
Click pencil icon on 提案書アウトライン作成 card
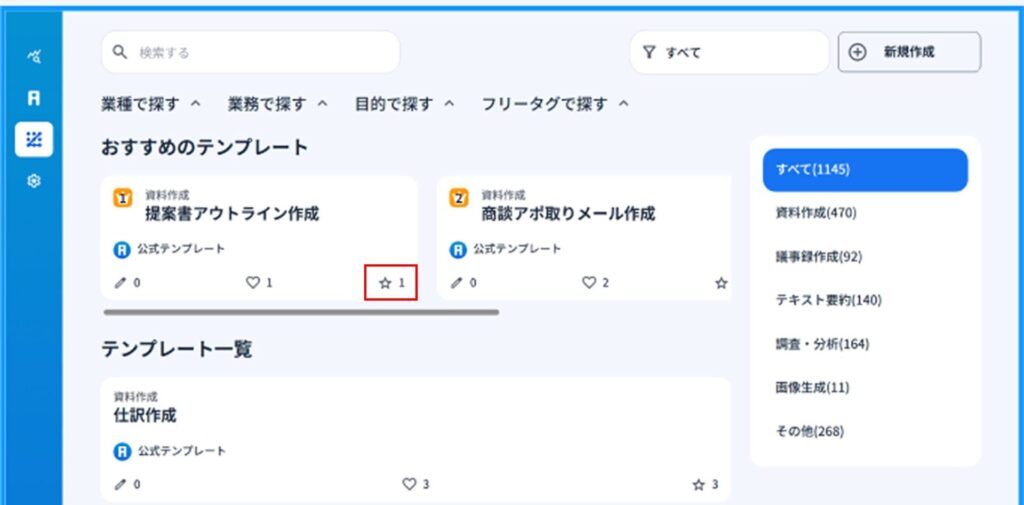(121, 283)
